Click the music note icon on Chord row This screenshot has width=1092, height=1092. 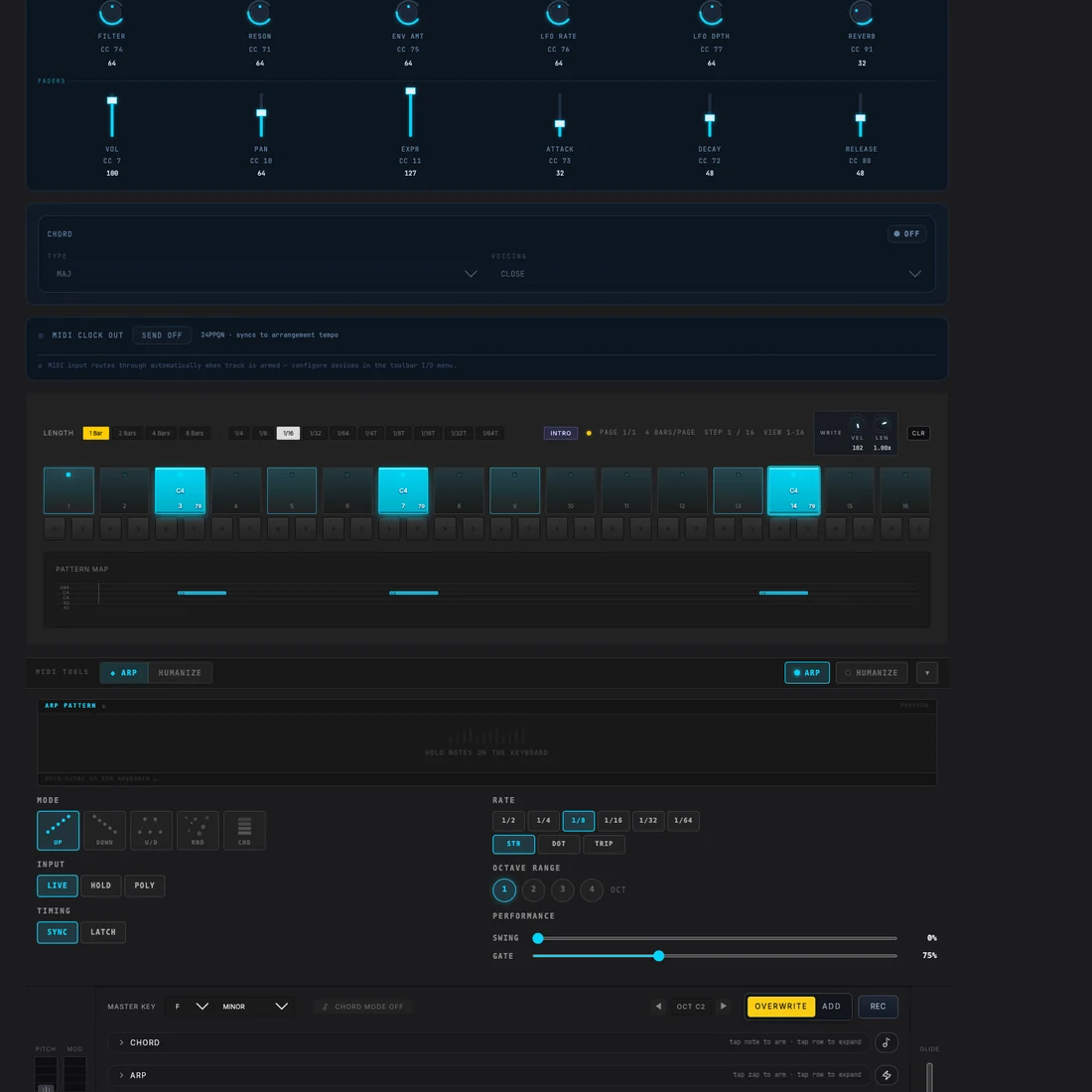[x=886, y=1042]
